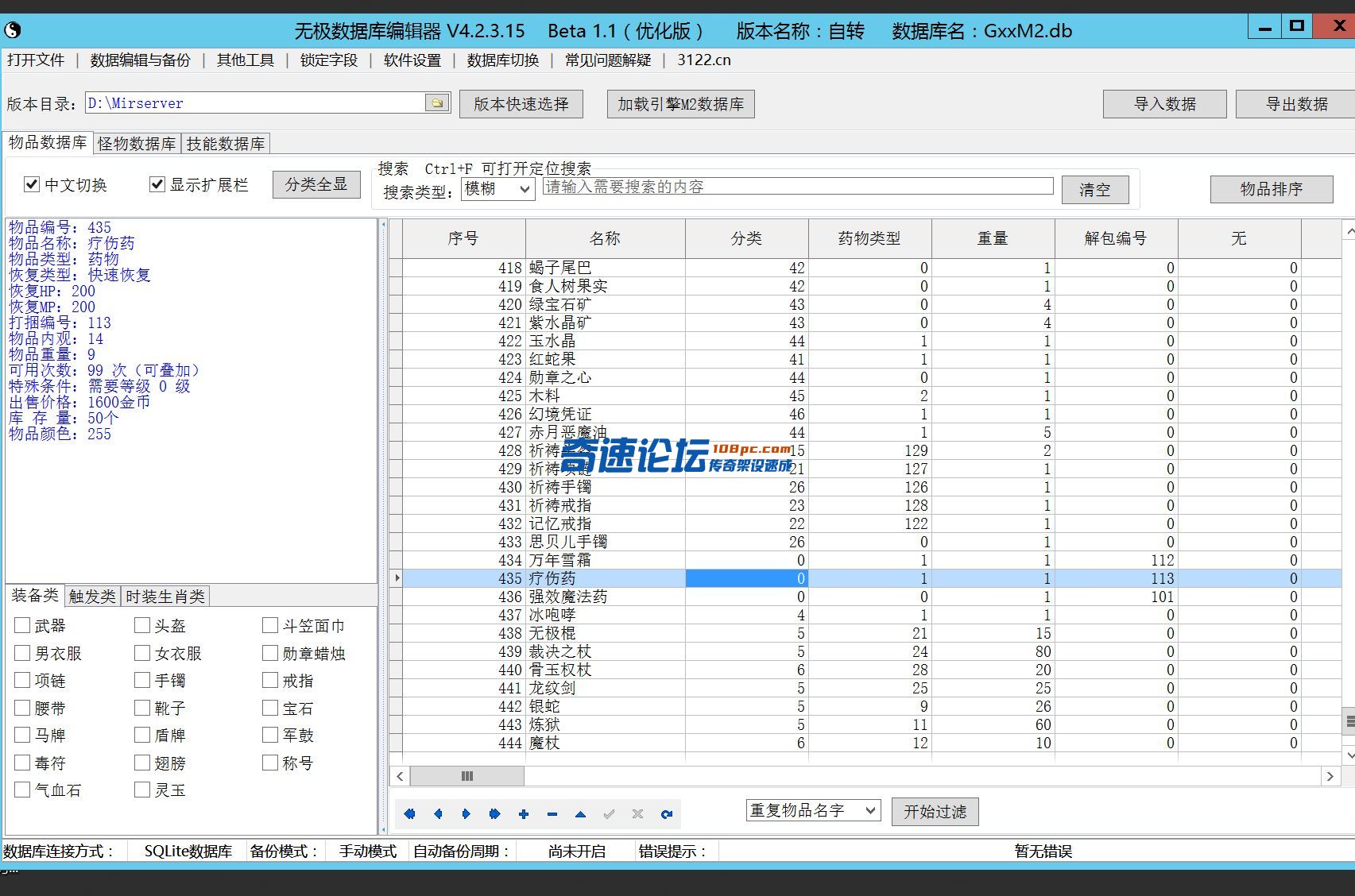Screen dimensions: 1355x896
Task: Switch to 技能数据库 tab
Action: [226, 144]
